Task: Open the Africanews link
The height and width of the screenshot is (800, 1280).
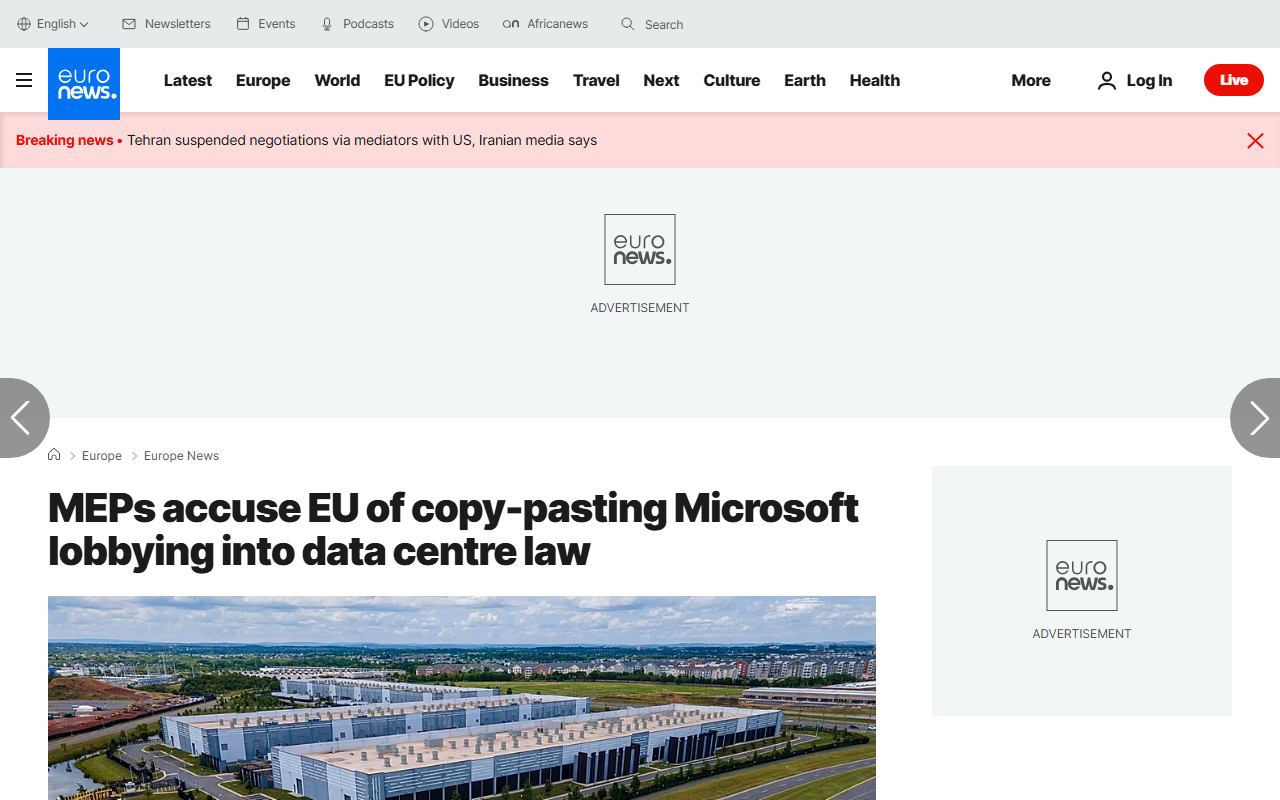Action: [x=557, y=24]
